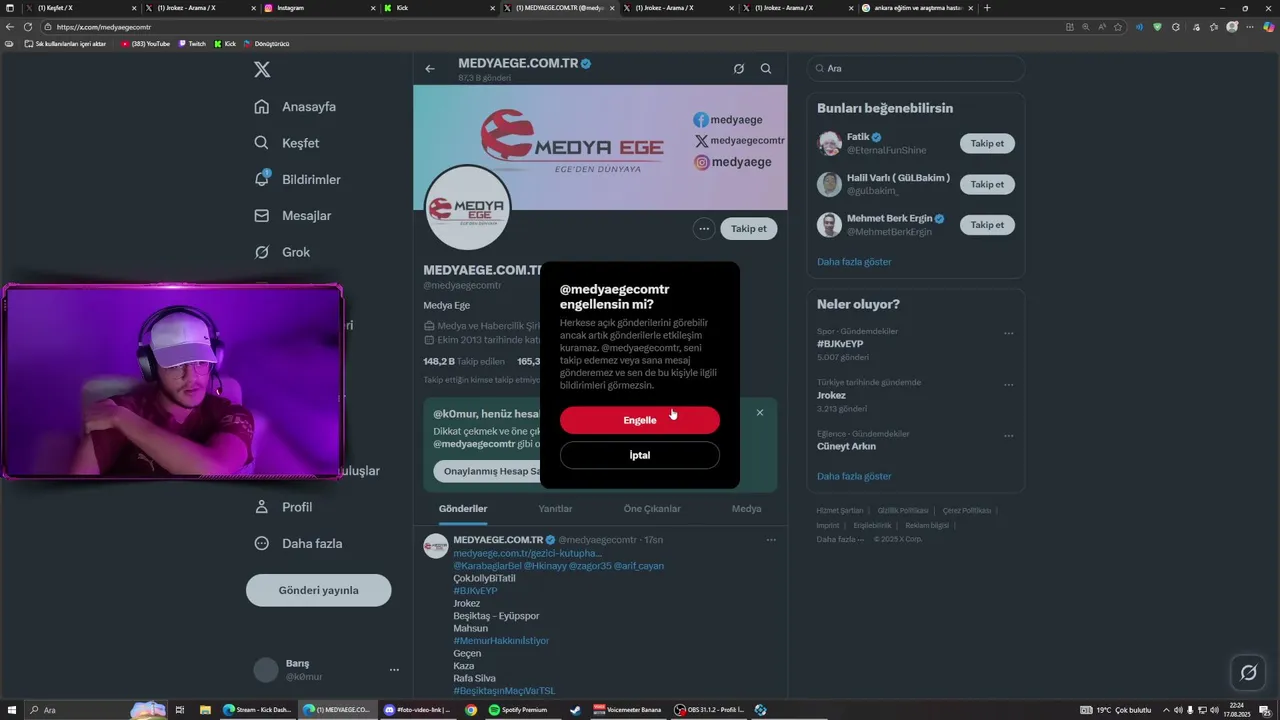Open new browser tab with plus
The height and width of the screenshot is (720, 1280).
click(x=987, y=8)
